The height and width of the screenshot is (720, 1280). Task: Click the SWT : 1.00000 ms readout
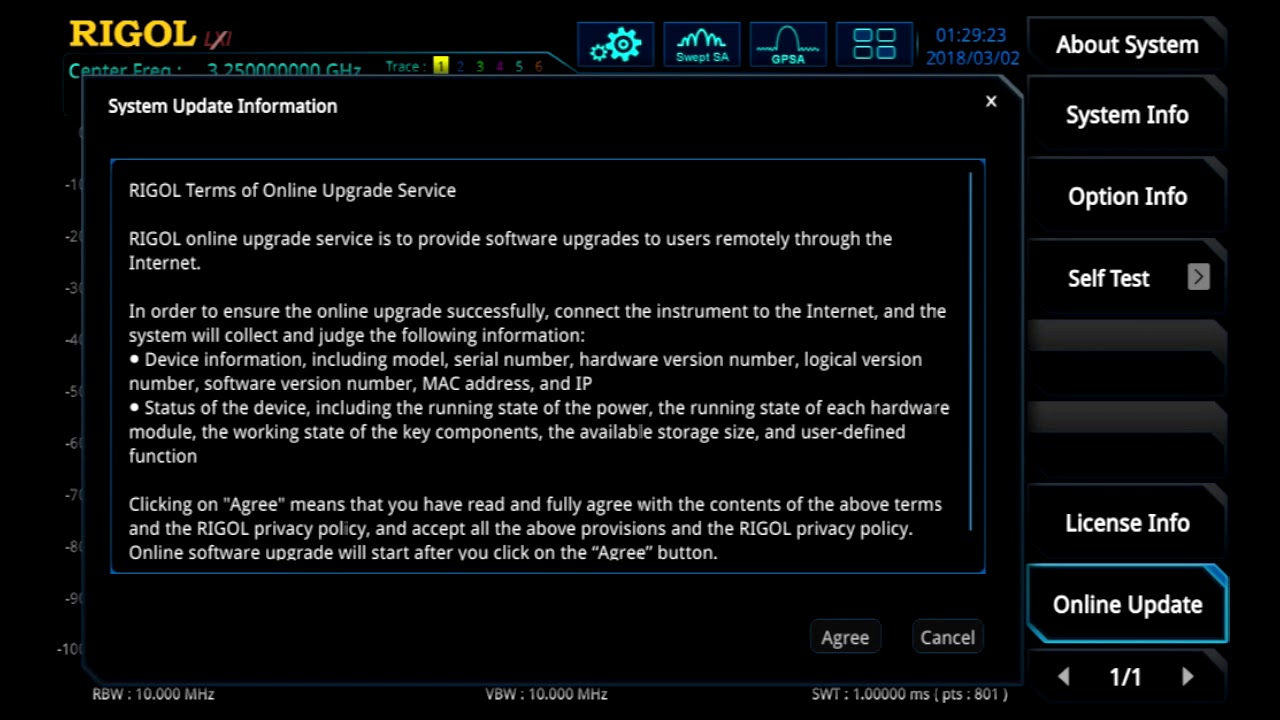point(909,694)
